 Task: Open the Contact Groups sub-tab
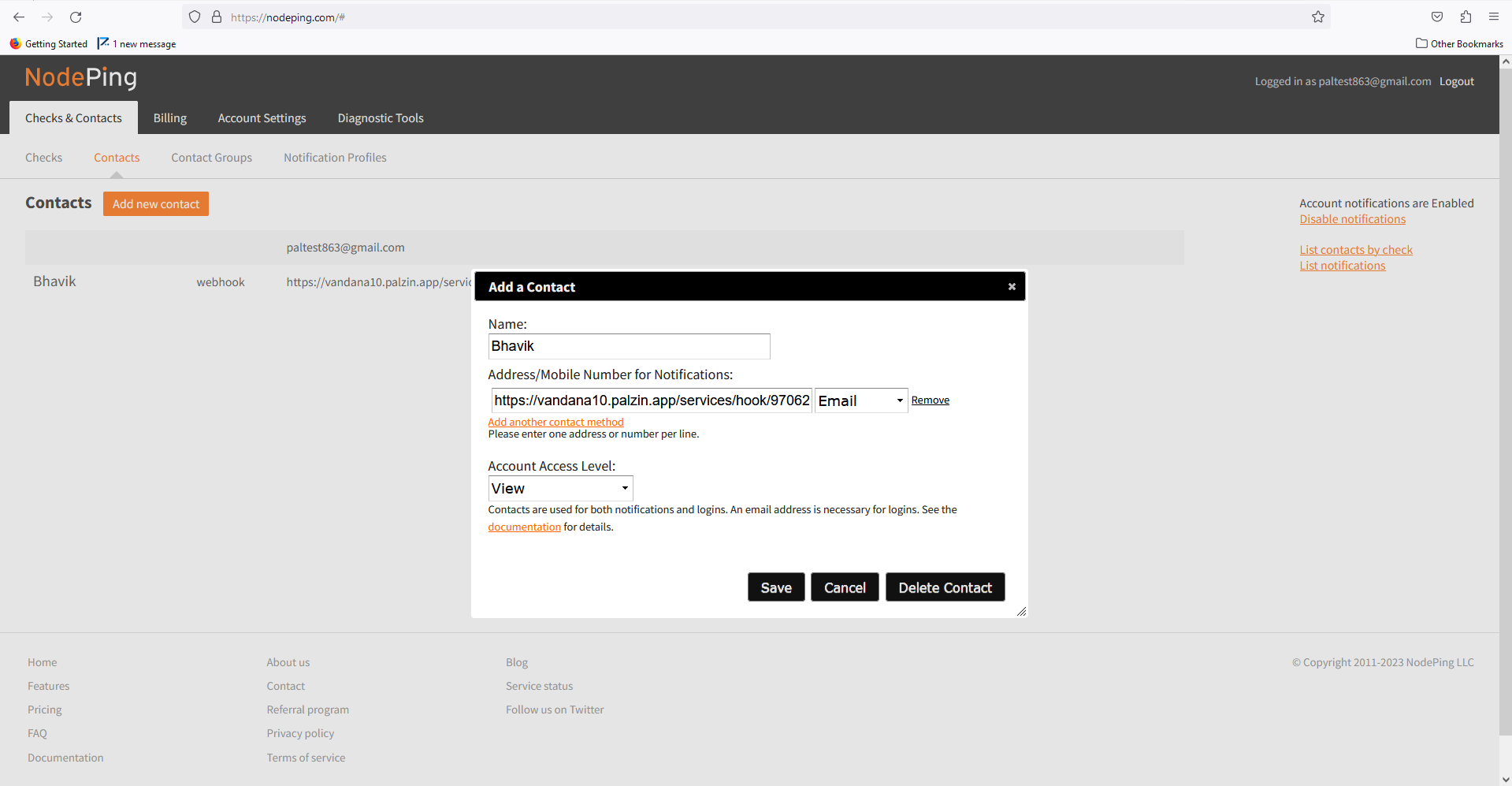point(212,158)
